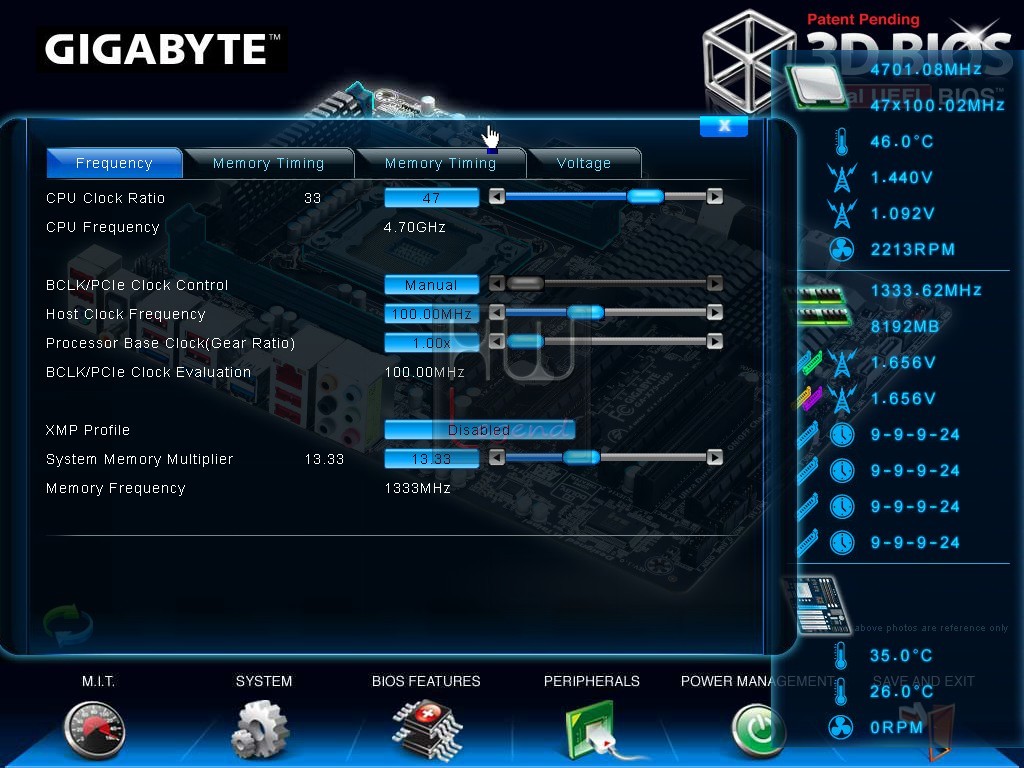Screen dimensions: 1024x768
Task: Click the voltage tower icon beside 1.092V
Action: coord(842,214)
